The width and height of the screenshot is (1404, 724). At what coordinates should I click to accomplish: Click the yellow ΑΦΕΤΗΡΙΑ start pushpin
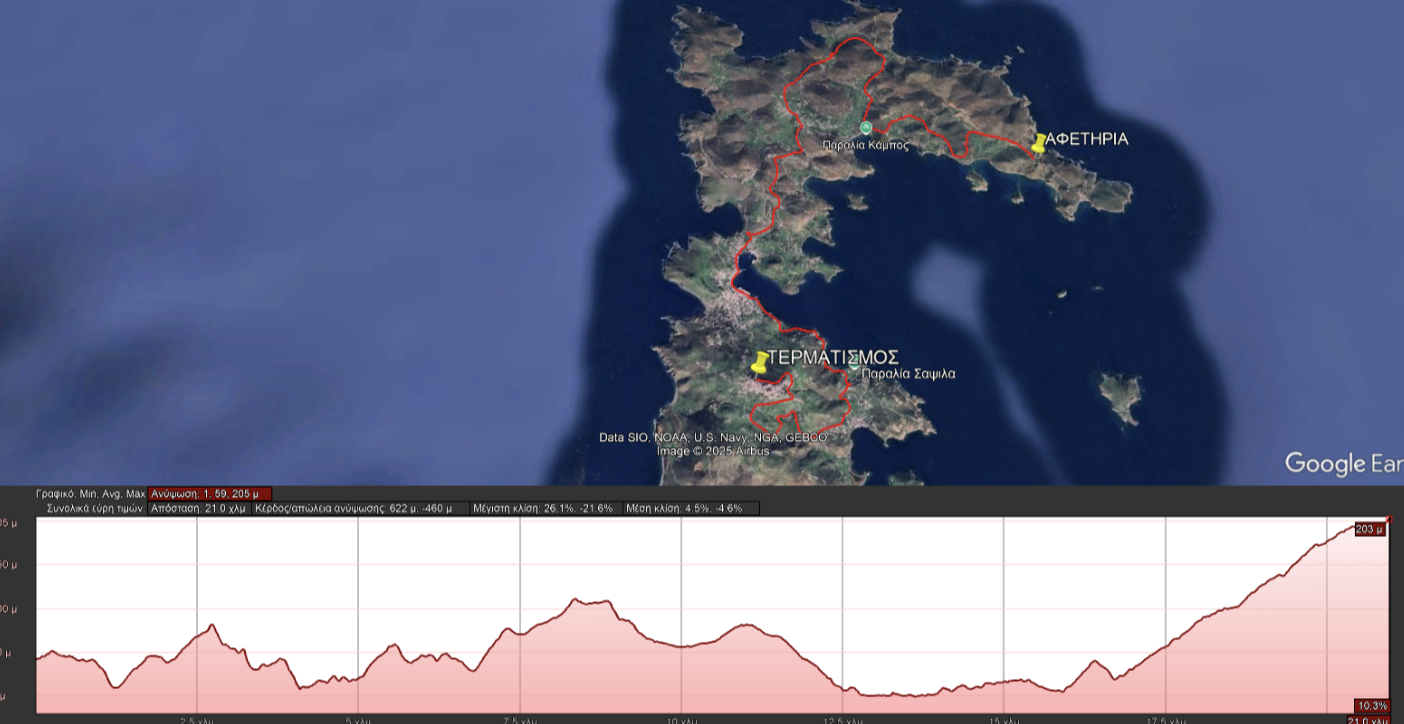pyautogui.click(x=1039, y=143)
